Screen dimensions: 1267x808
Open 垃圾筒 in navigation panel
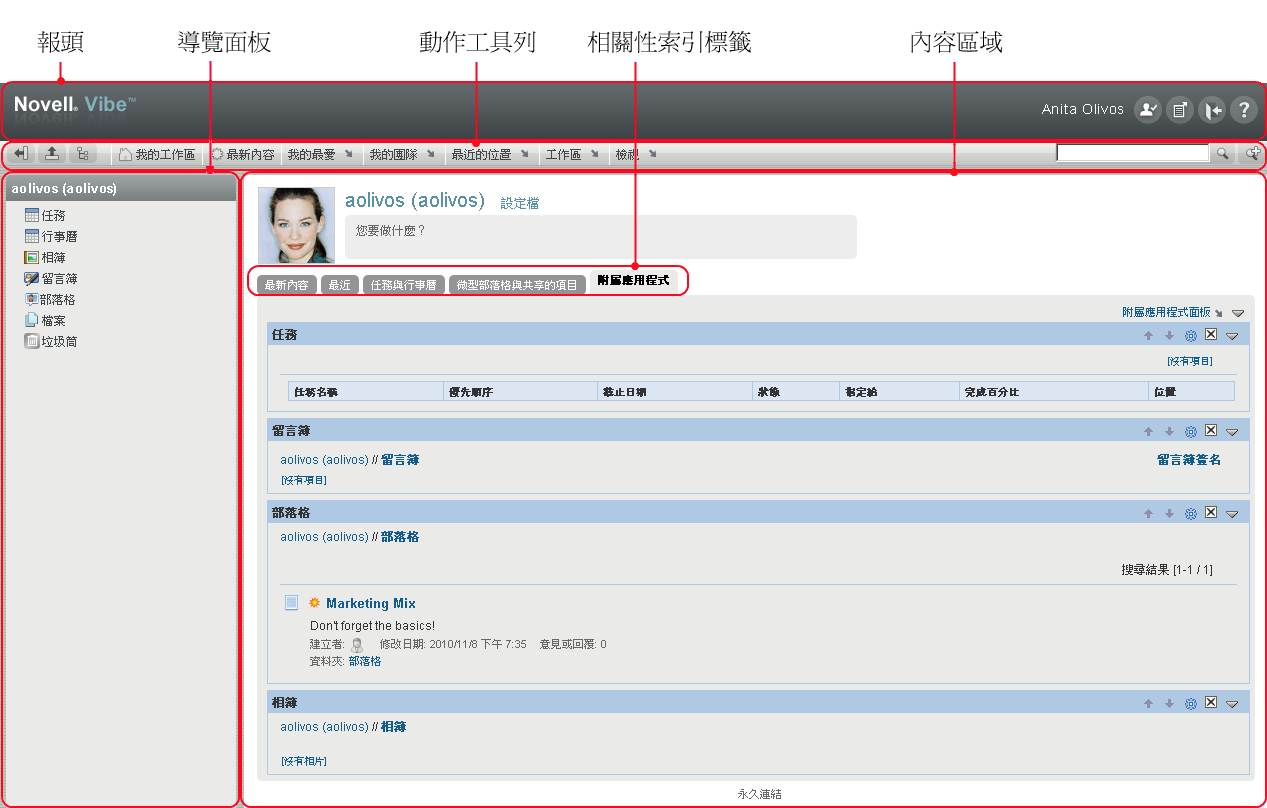pyautogui.click(x=52, y=341)
